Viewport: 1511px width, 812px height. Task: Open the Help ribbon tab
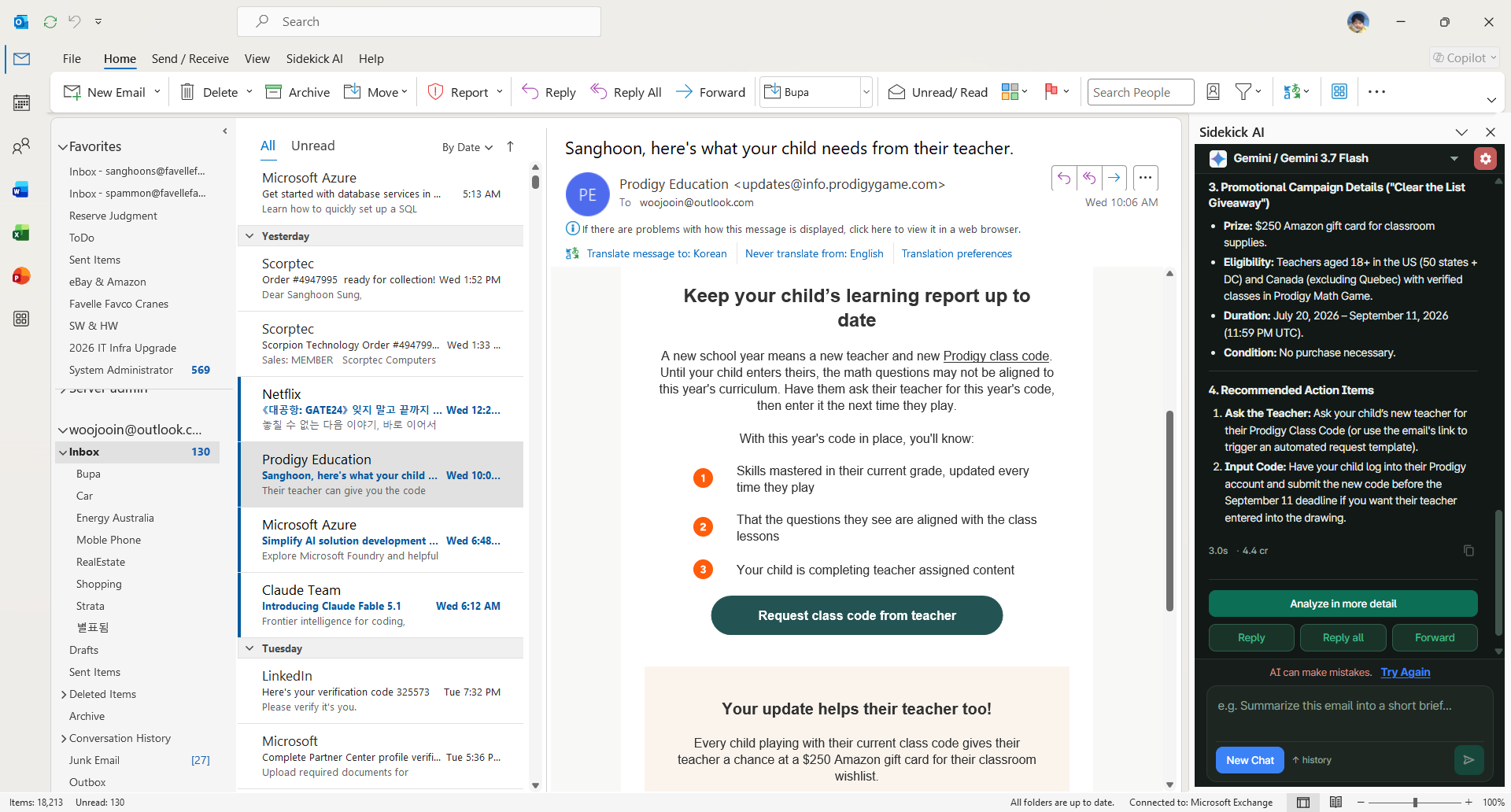(x=371, y=58)
